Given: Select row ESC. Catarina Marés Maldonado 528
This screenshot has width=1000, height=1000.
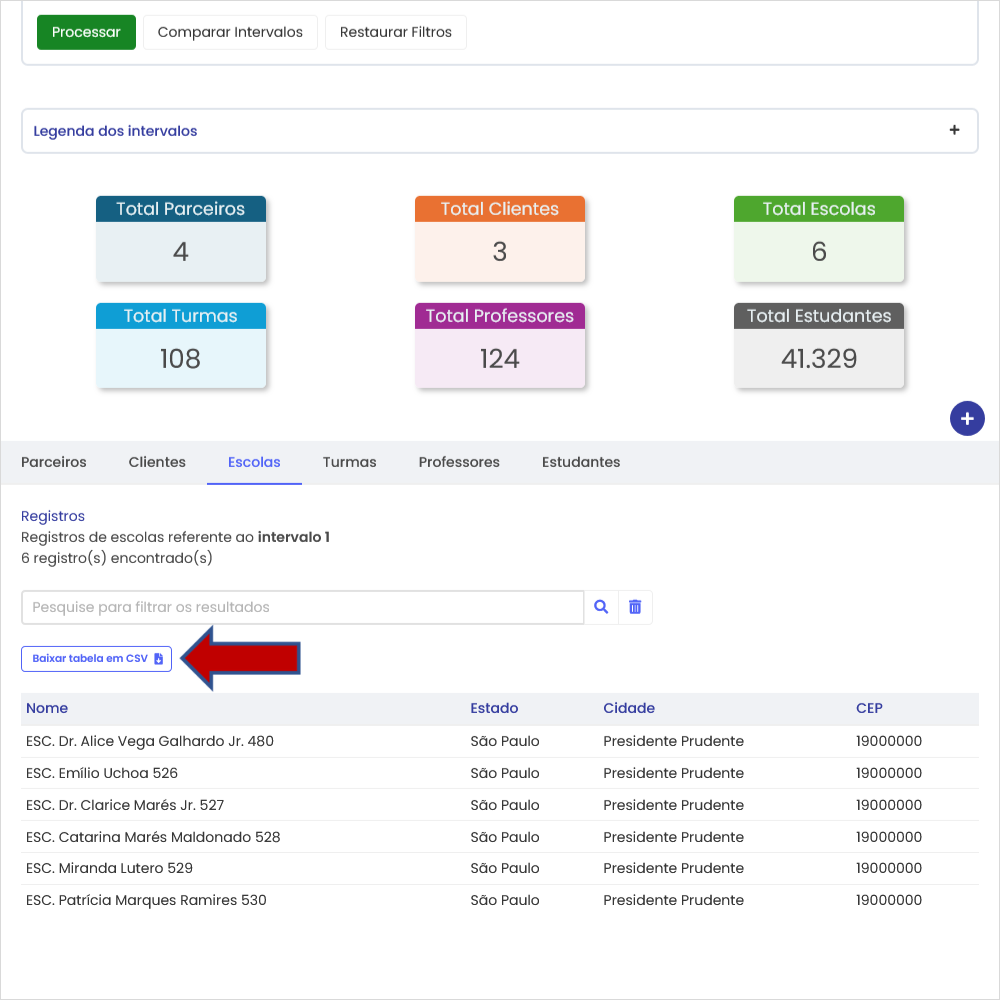Looking at the screenshot, I should coord(500,837).
